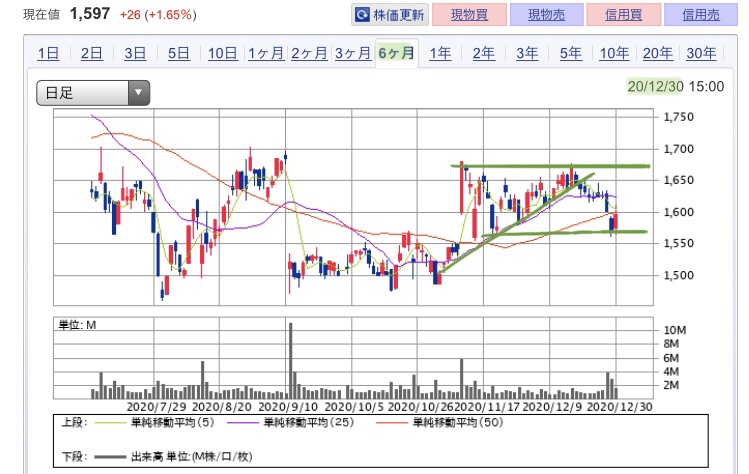The image size is (749, 474).
Task: Click the 4M volume axis label
Action: coord(671,372)
